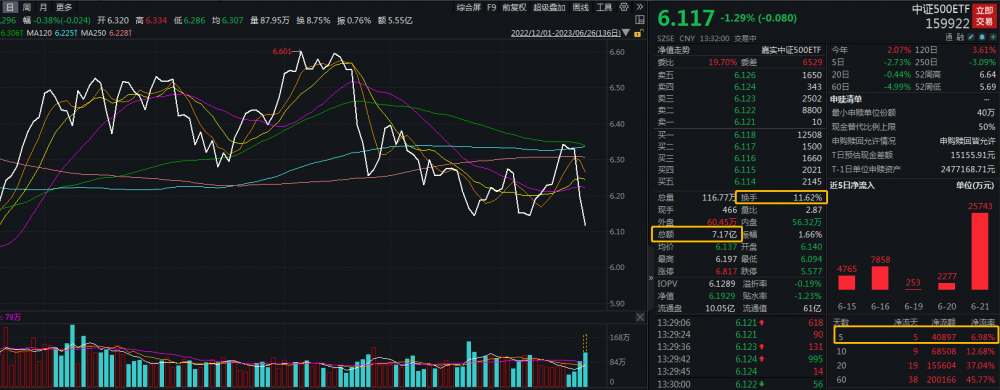Image resolution: width=1000 pixels, height=390 pixels.
Task: Collapse side panel with double chevron
Action: (x=652, y=278)
